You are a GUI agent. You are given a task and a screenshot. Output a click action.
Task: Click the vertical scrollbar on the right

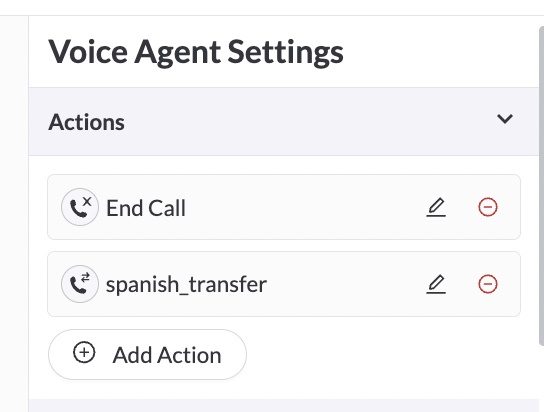coord(541,186)
